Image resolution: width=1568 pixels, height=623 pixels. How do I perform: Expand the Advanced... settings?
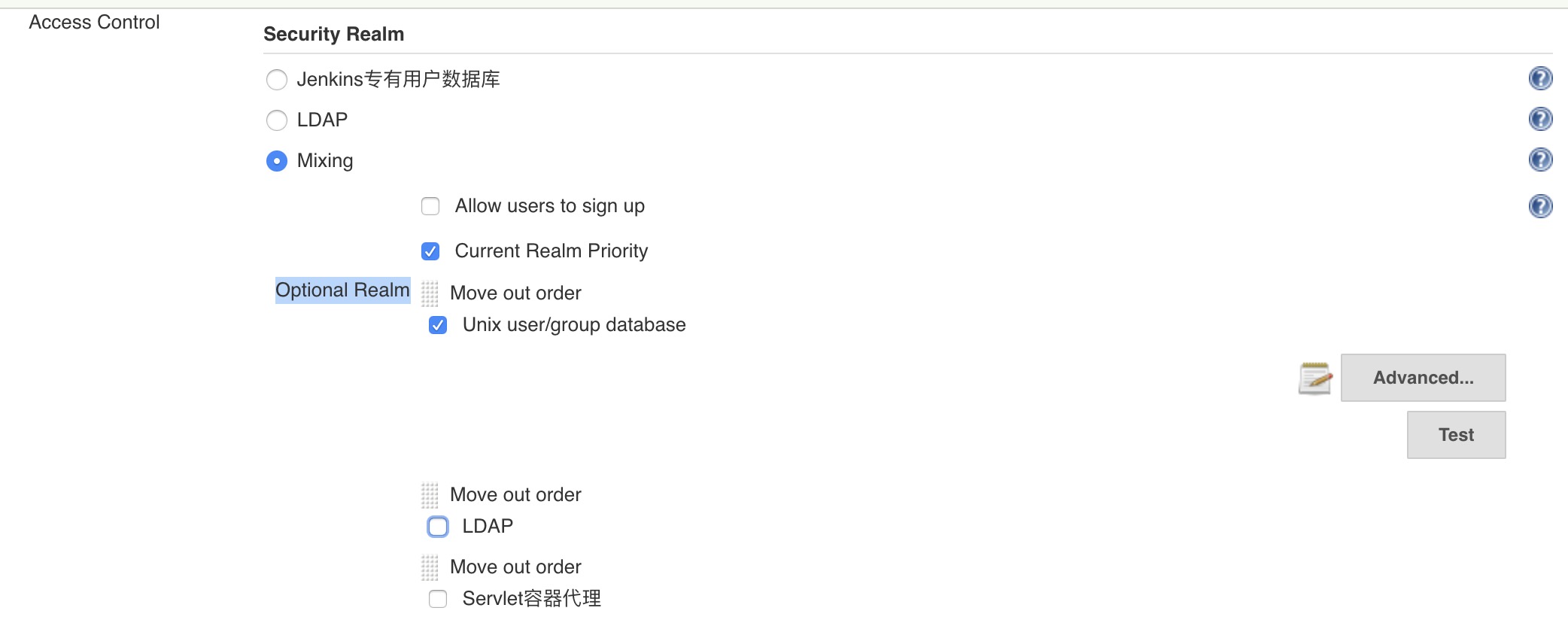(1424, 378)
